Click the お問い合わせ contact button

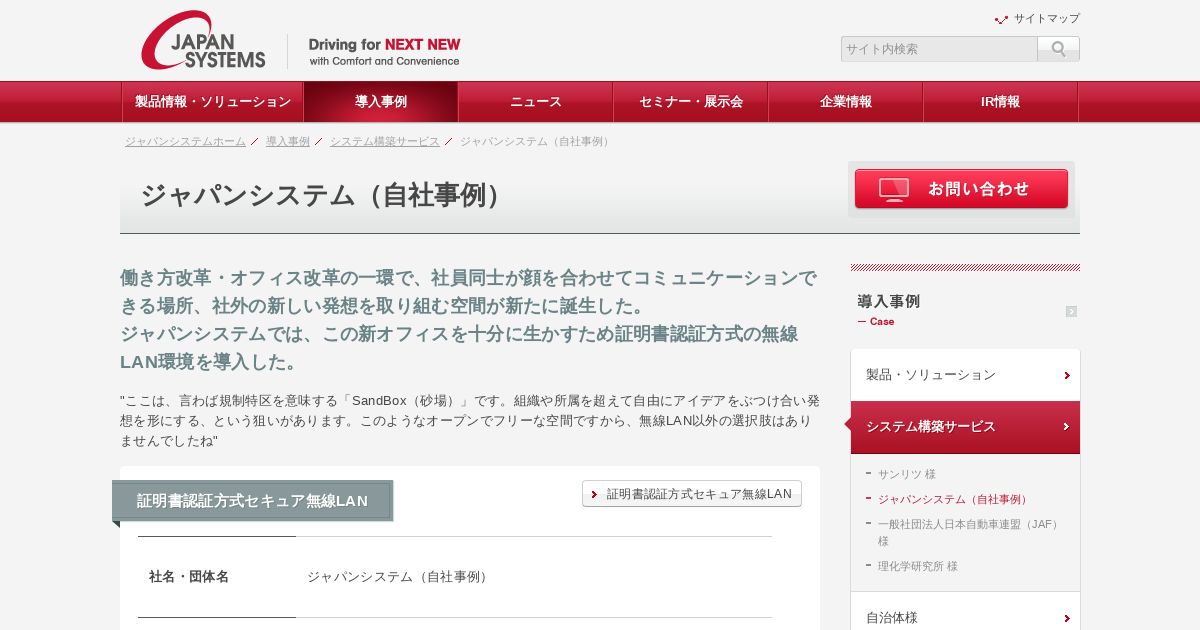[961, 189]
